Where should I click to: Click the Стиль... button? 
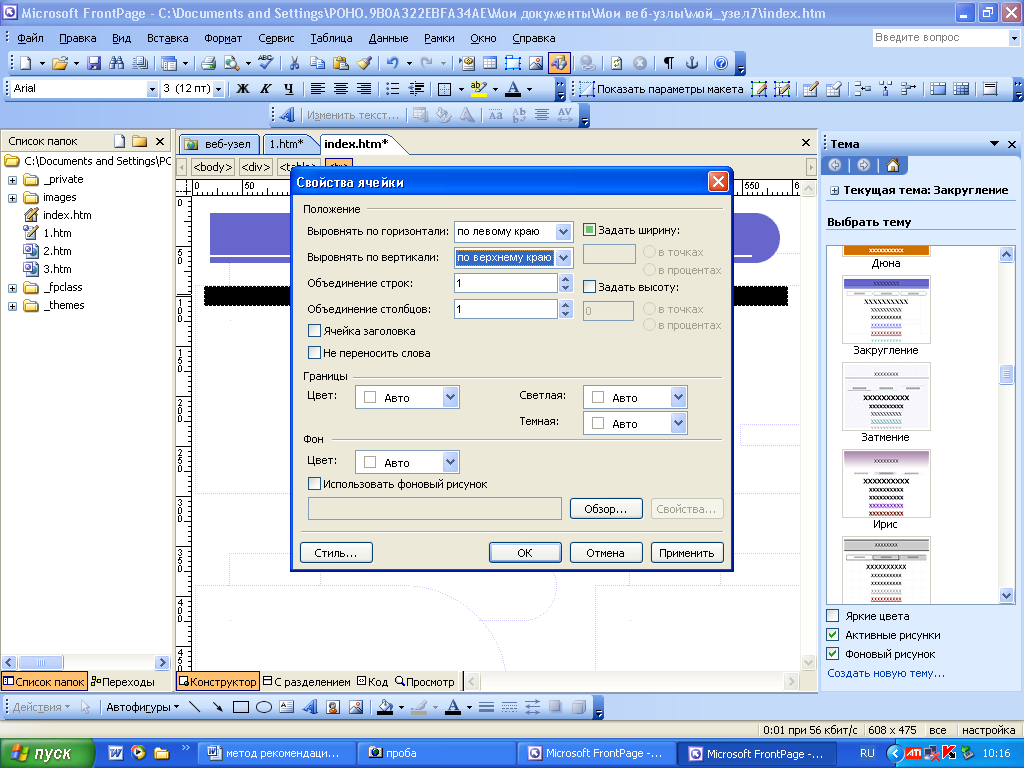point(336,552)
